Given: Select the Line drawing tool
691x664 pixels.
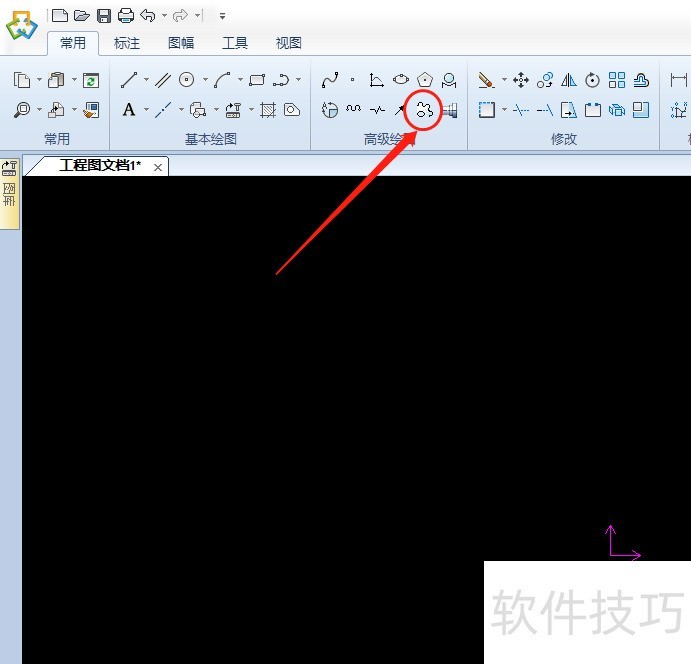Looking at the screenshot, I should [x=129, y=80].
